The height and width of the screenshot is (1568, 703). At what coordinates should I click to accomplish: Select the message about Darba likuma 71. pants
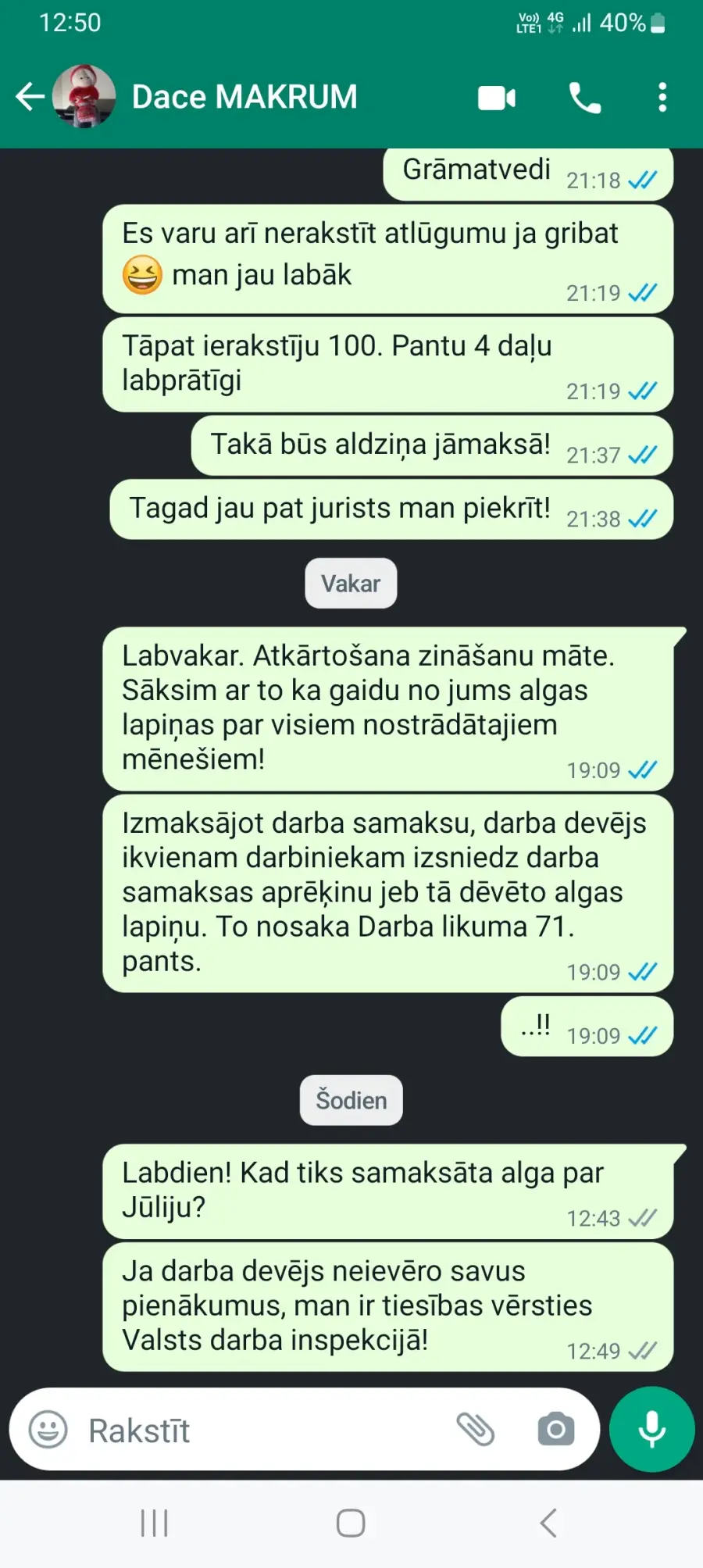coord(388,893)
